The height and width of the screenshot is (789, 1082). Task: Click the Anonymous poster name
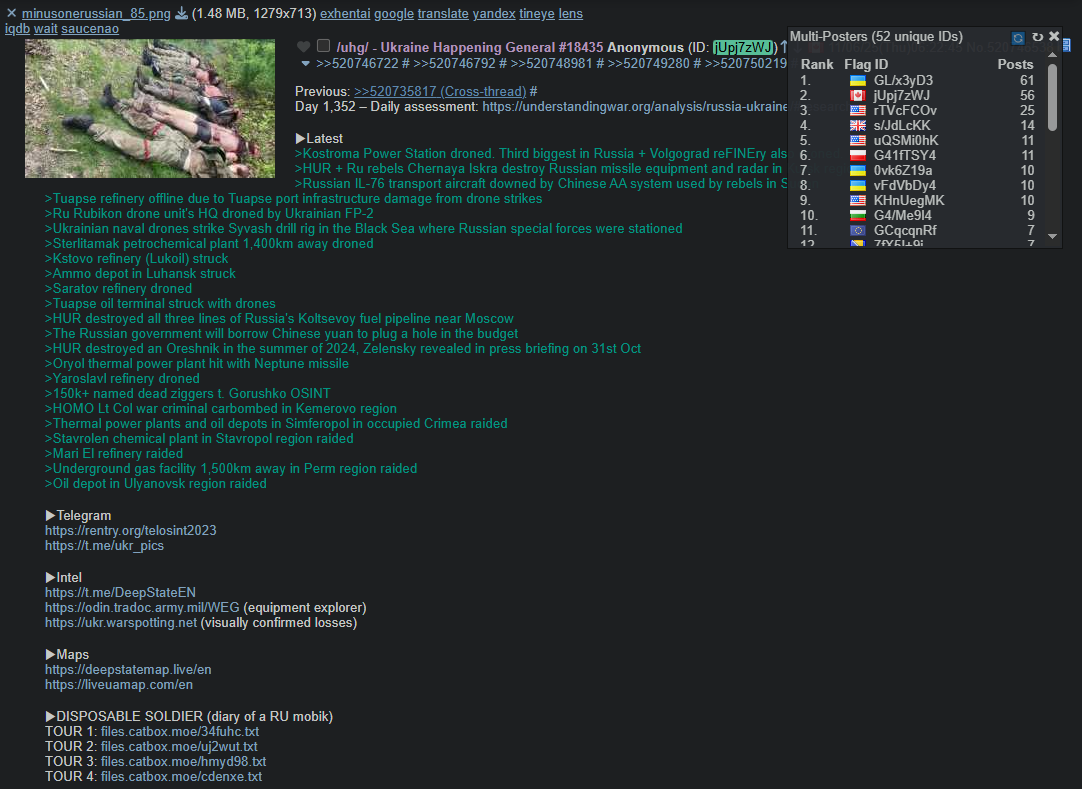pos(645,47)
